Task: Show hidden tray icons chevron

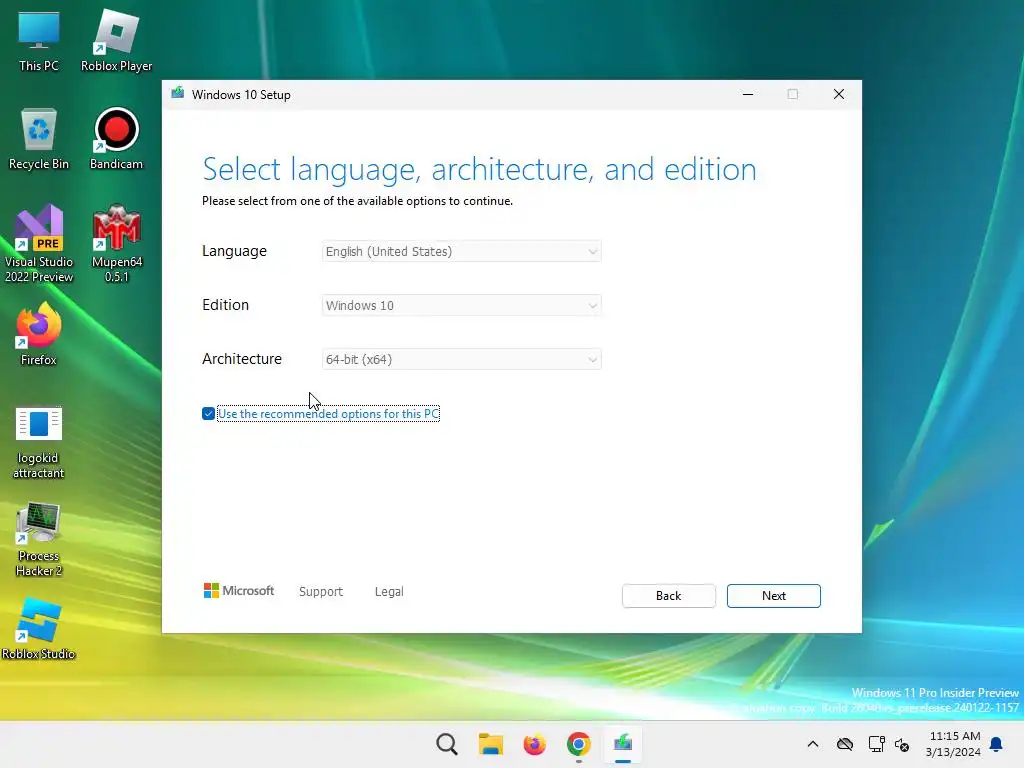Action: point(812,744)
